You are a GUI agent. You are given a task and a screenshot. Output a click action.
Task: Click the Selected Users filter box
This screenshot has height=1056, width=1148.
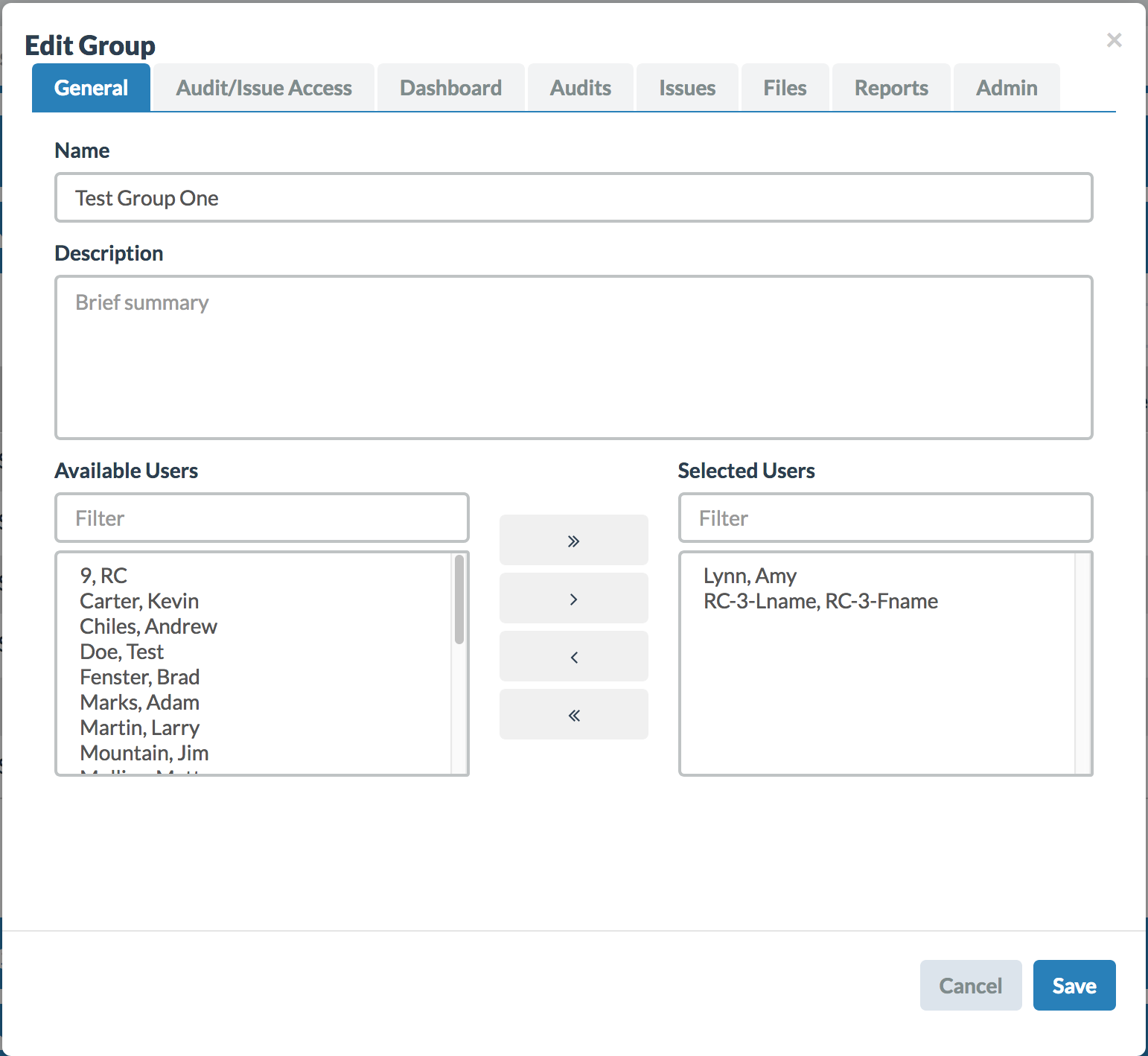pos(885,518)
